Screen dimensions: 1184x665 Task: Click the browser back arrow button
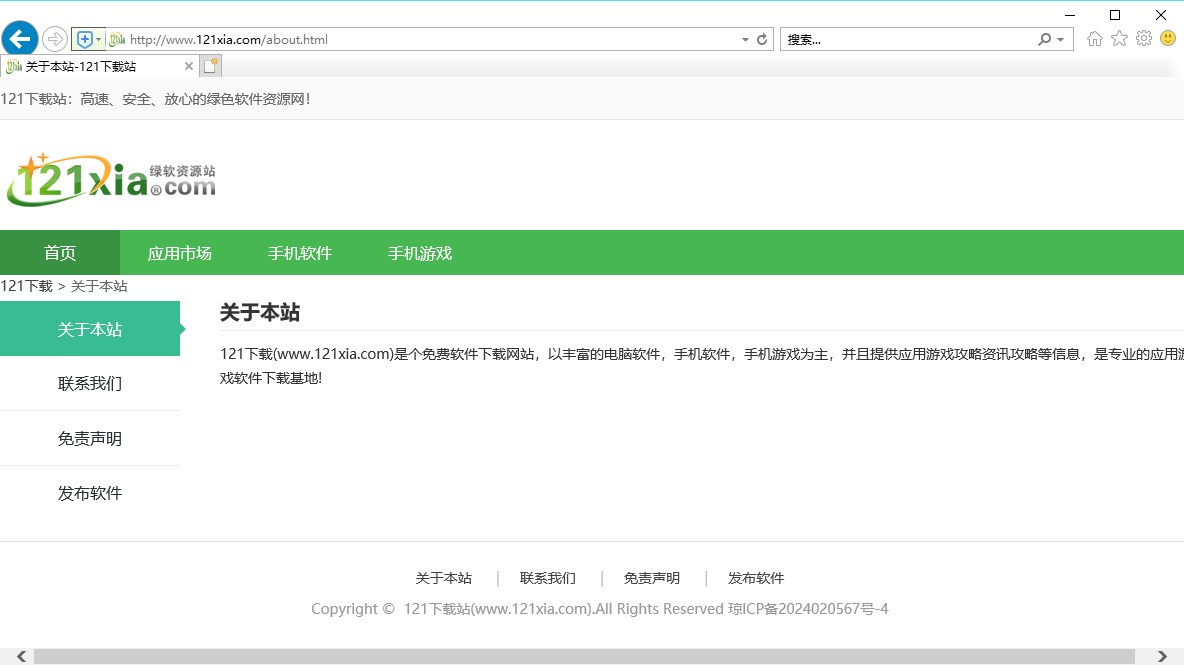click(x=20, y=39)
